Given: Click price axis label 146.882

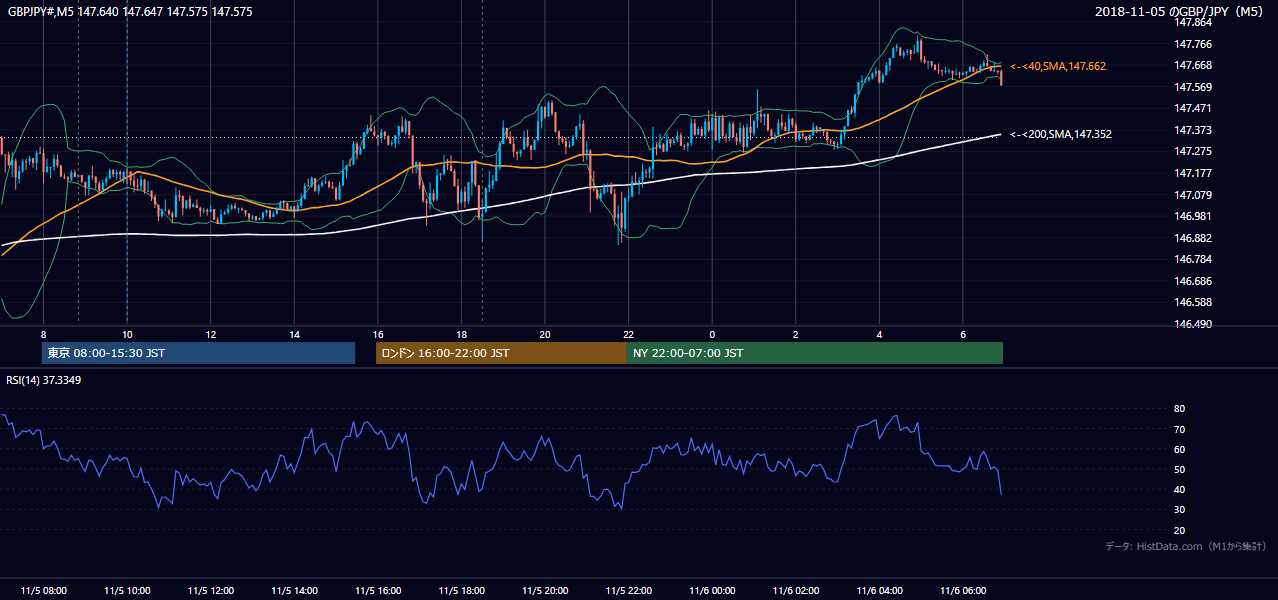Looking at the screenshot, I should 1193,238.
